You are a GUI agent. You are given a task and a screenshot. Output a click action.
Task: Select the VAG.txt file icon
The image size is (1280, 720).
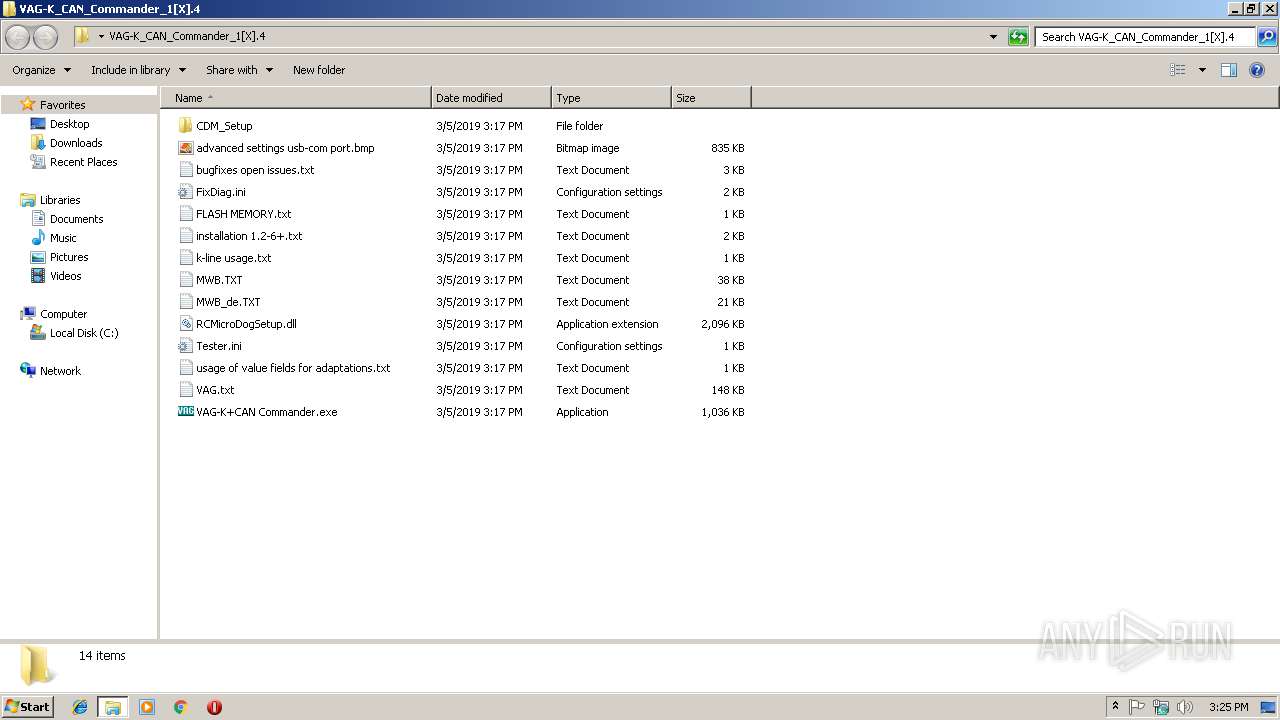pyautogui.click(x=185, y=390)
